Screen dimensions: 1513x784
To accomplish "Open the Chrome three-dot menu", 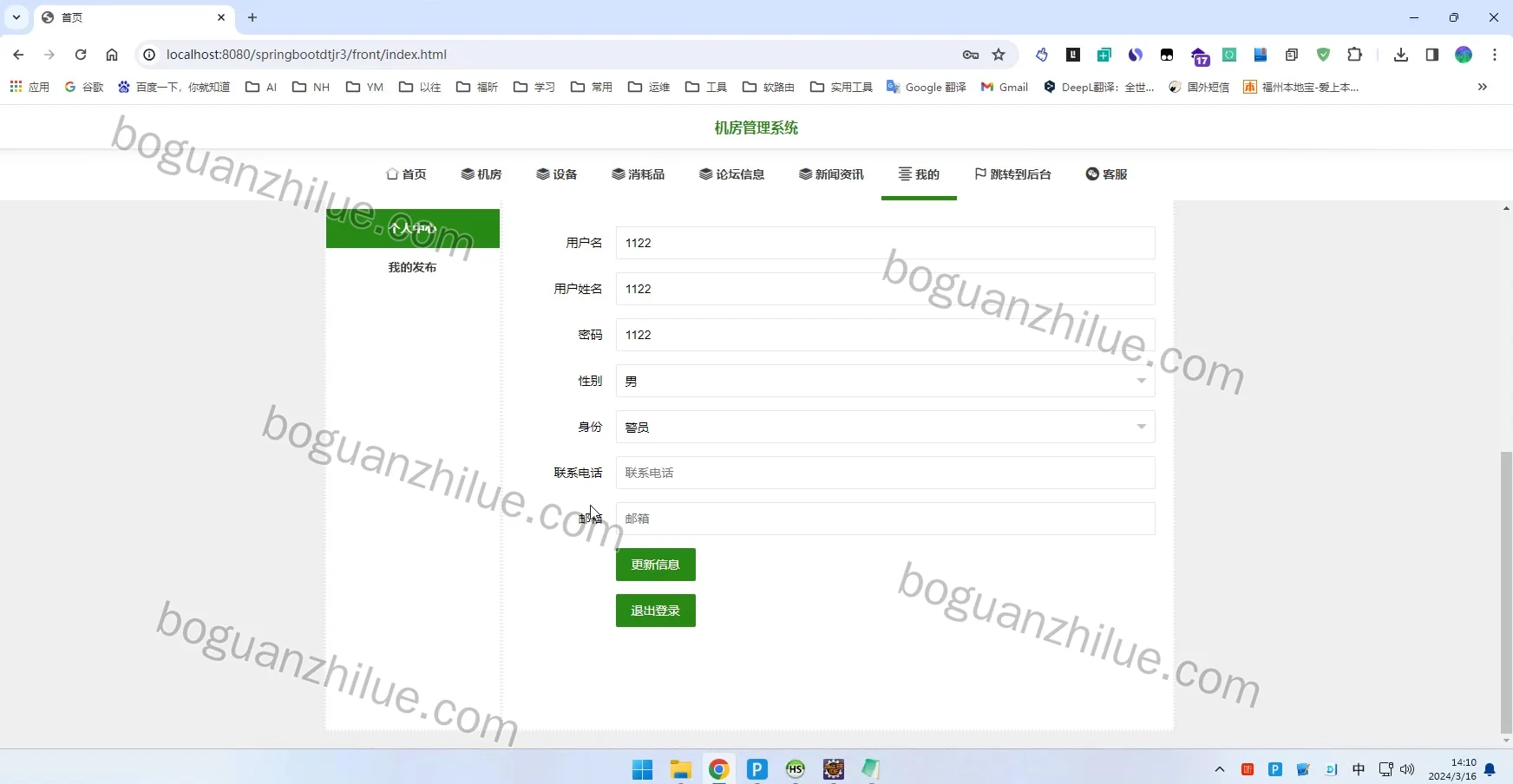I will (x=1495, y=55).
